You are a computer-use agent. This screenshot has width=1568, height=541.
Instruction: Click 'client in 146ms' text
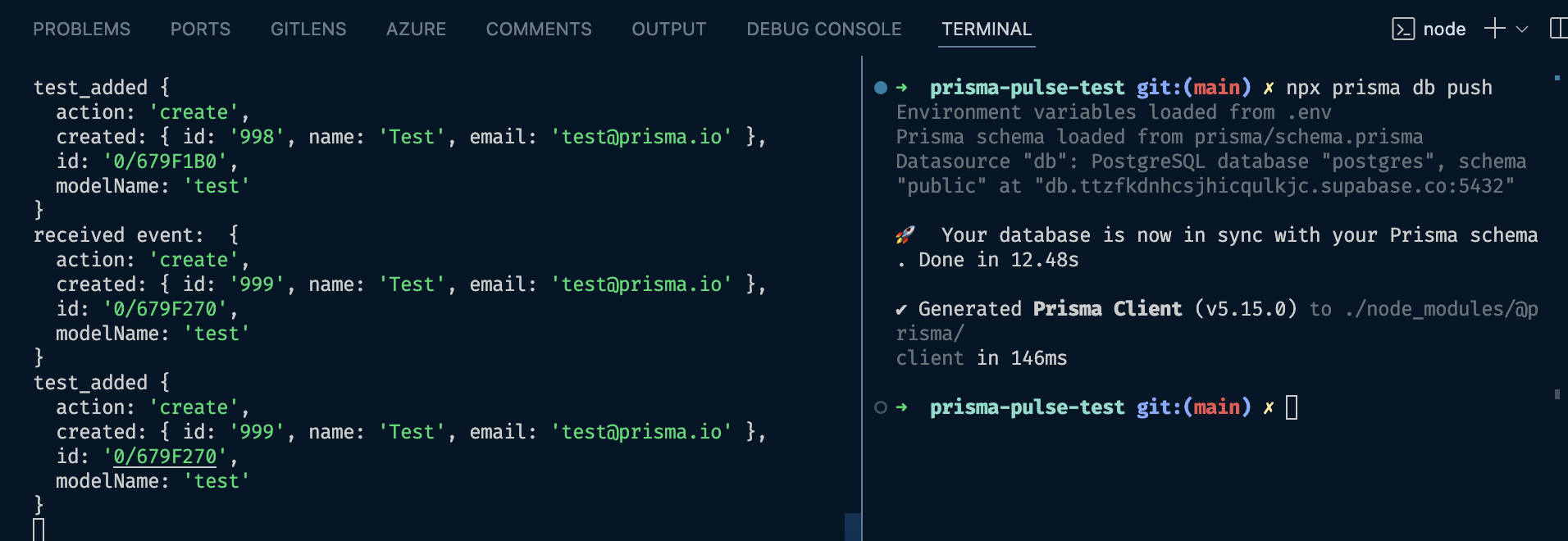(982, 358)
